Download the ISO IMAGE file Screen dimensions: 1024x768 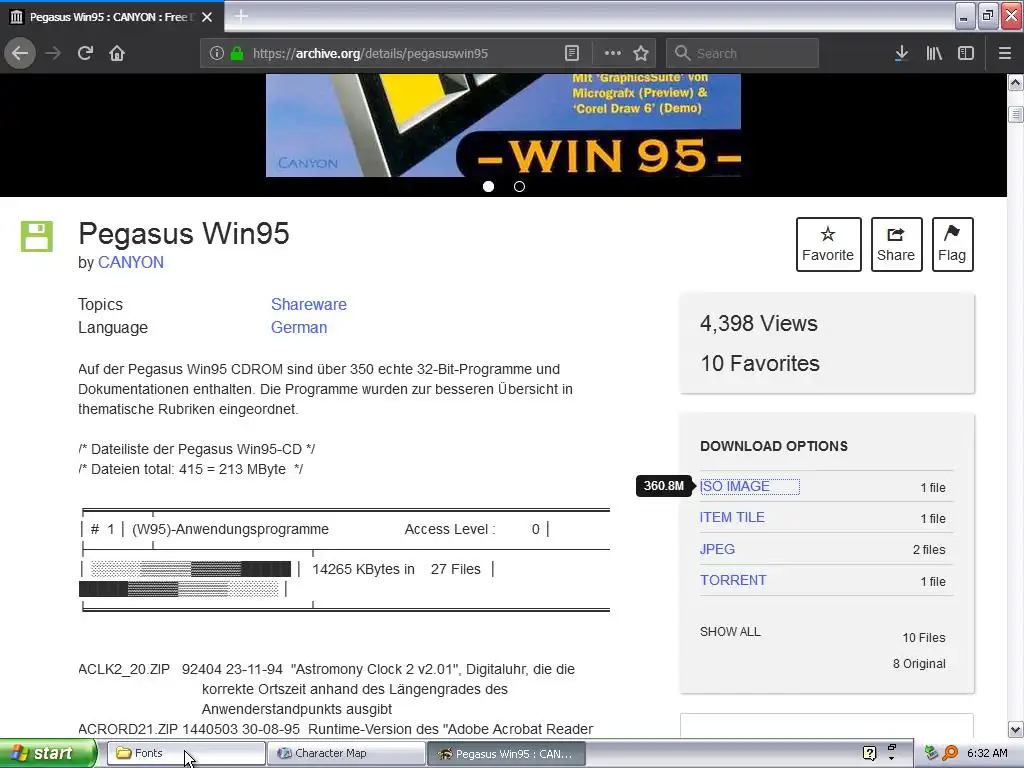[735, 487]
